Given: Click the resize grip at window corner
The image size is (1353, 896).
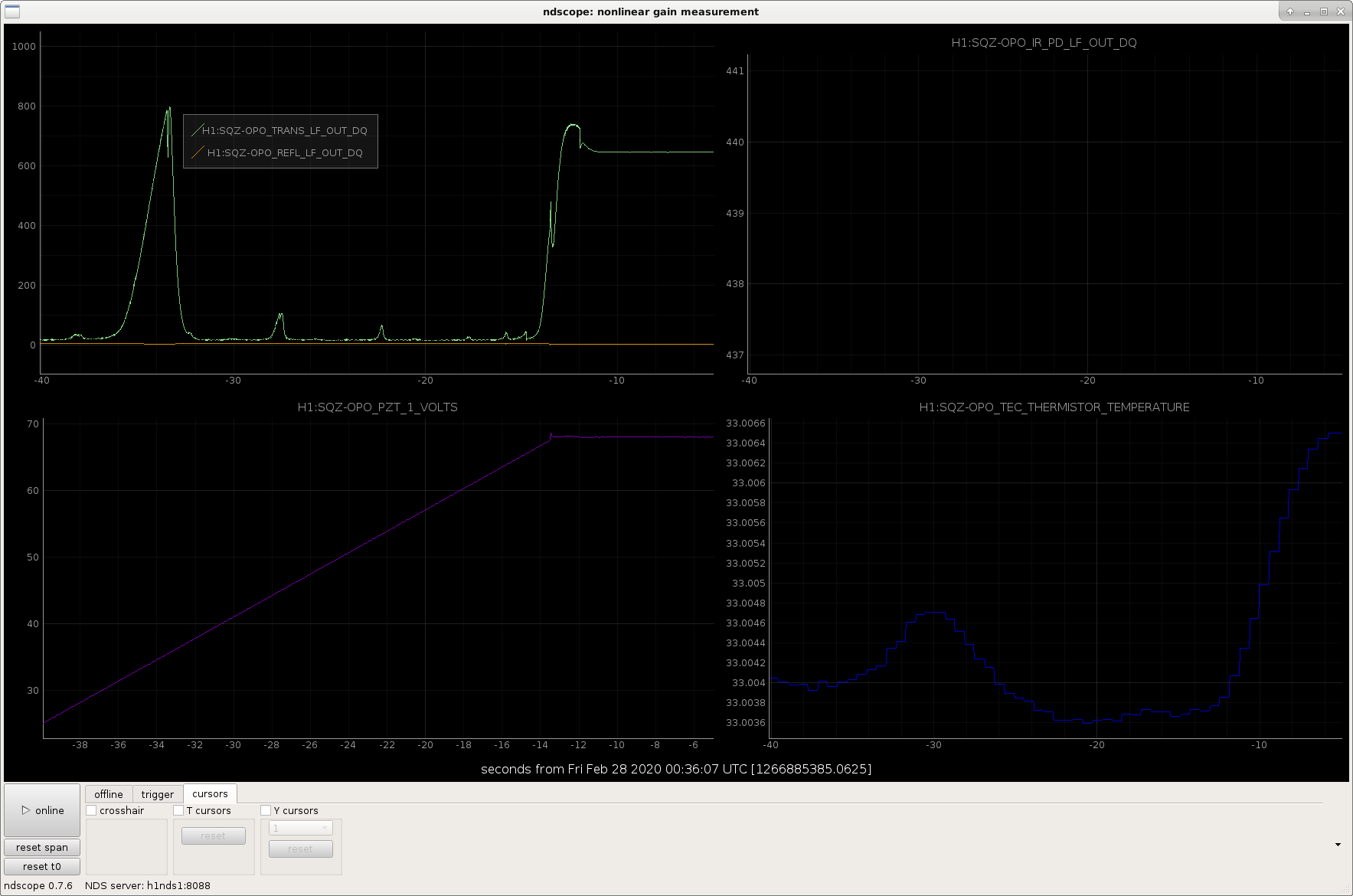Looking at the screenshot, I should (1347, 890).
